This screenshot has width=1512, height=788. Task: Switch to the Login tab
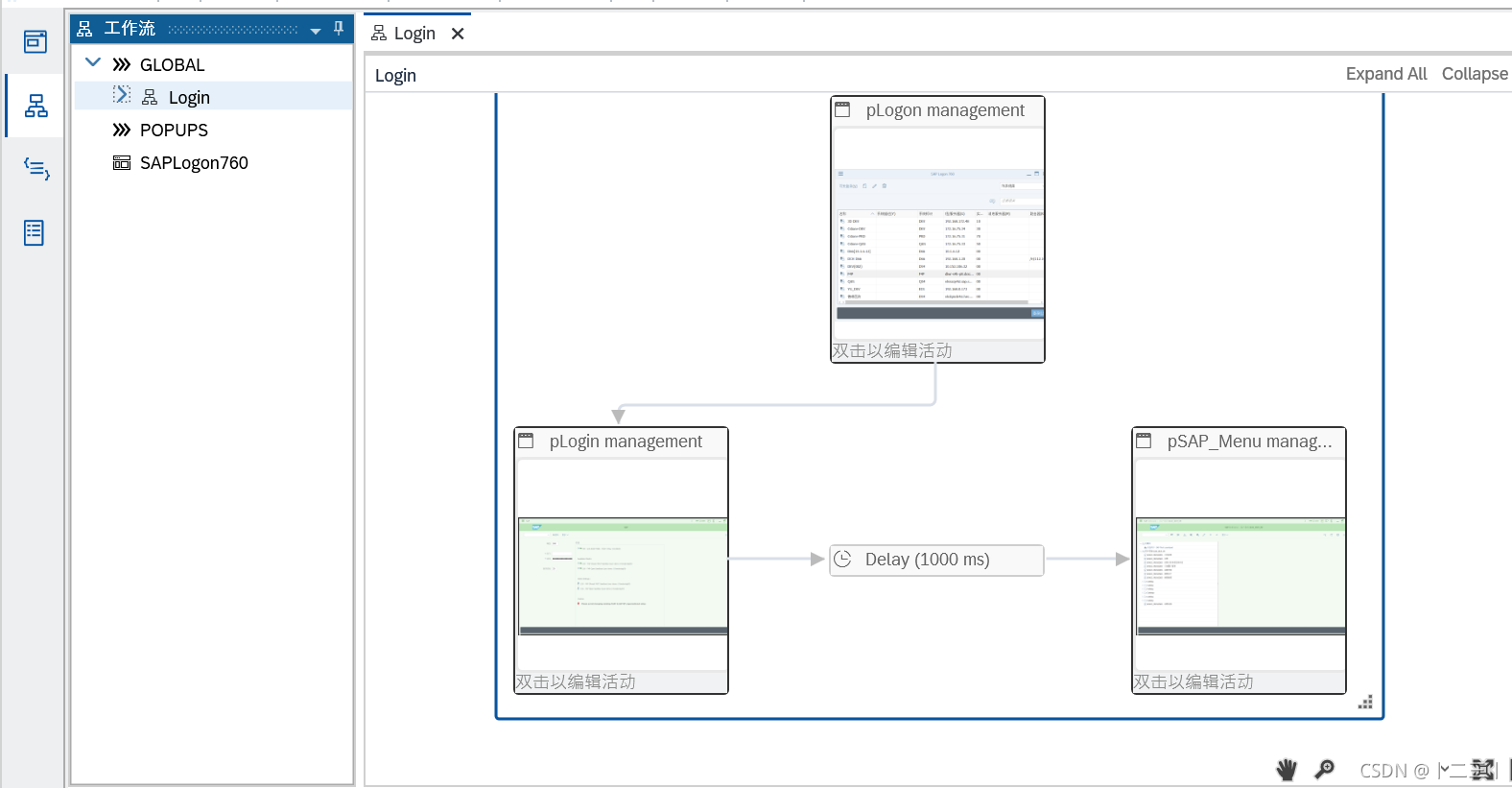click(414, 34)
